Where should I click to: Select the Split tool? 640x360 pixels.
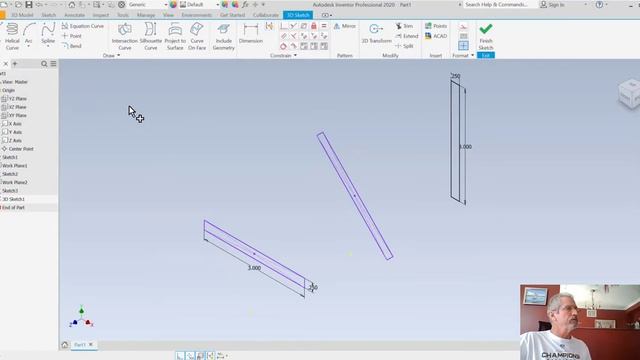pyautogui.click(x=404, y=46)
